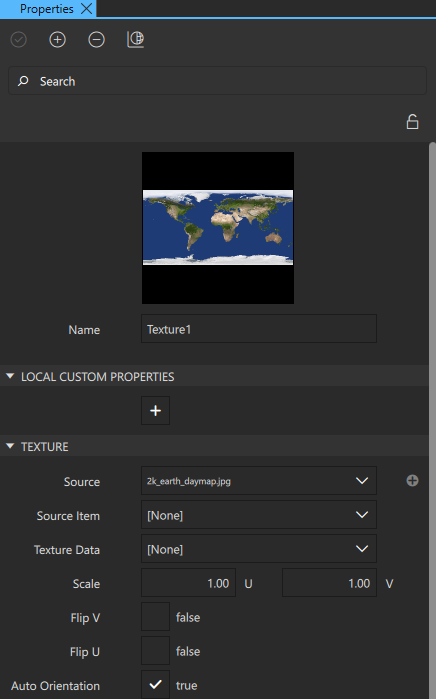Image resolution: width=436 pixels, height=699 pixels.
Task: Enable the Flip U checkbox
Action: (156, 650)
